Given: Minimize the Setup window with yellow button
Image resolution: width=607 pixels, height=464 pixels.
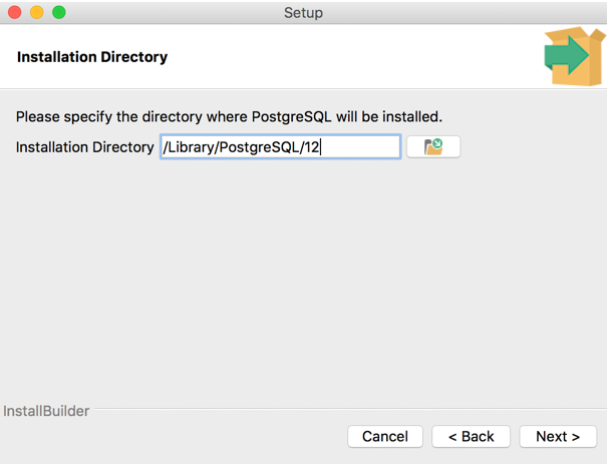Looking at the screenshot, I should pos(37,12).
